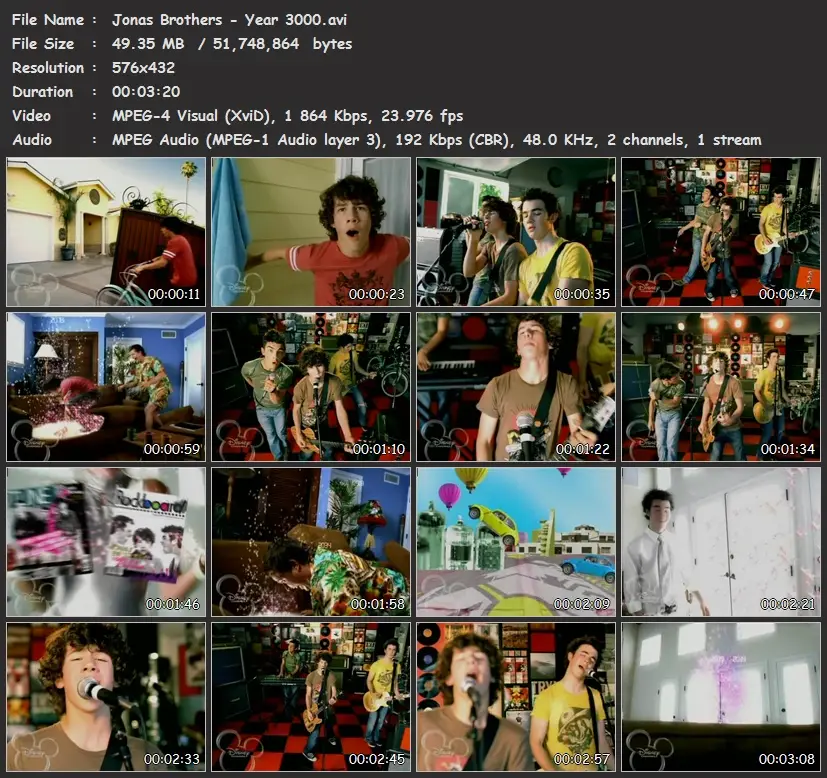Image resolution: width=827 pixels, height=778 pixels.
Task: Select the close-up singer frame at 00:02:33
Action: (x=106, y=697)
